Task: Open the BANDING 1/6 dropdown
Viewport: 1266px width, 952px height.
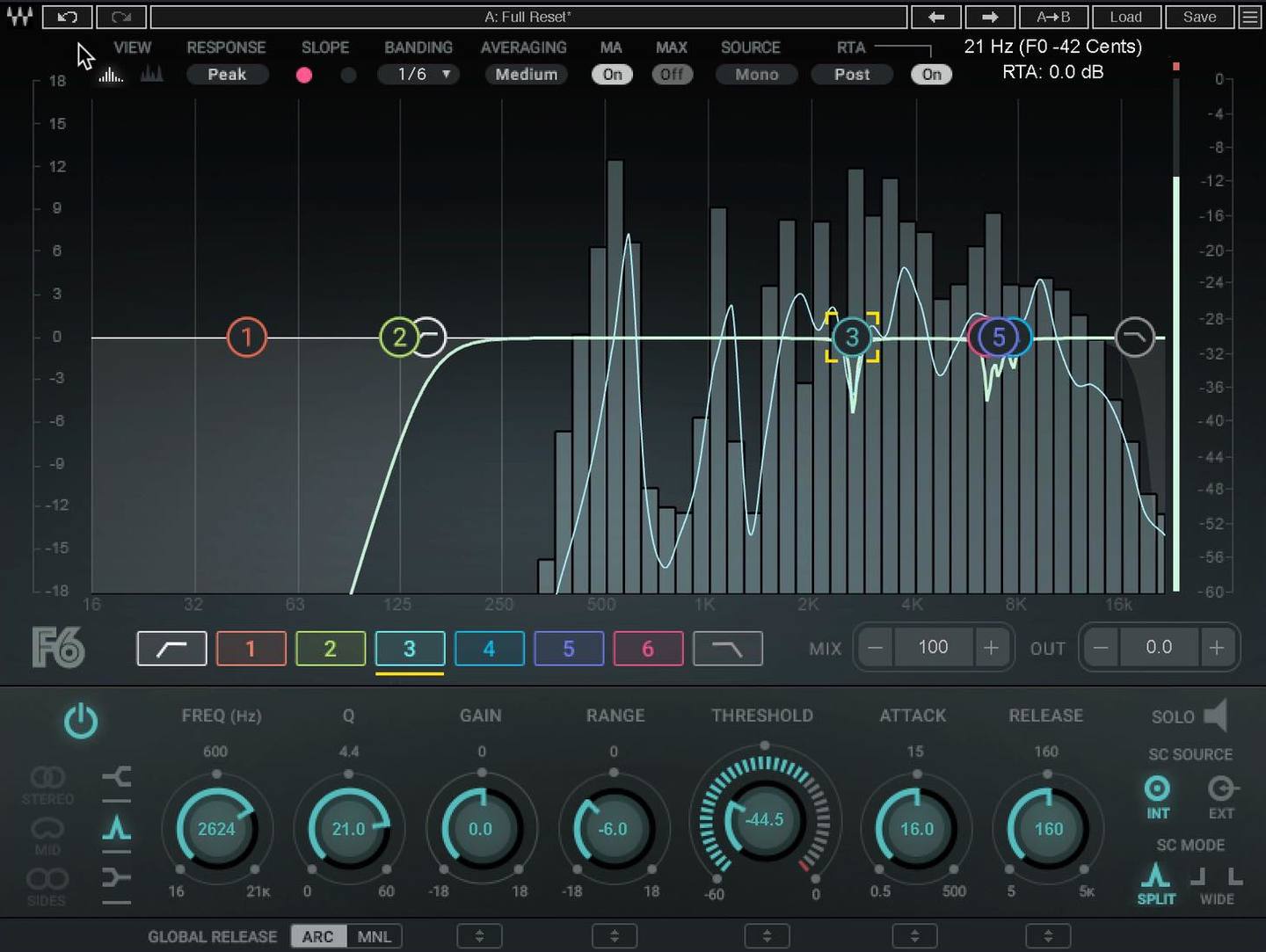Action: pos(420,75)
